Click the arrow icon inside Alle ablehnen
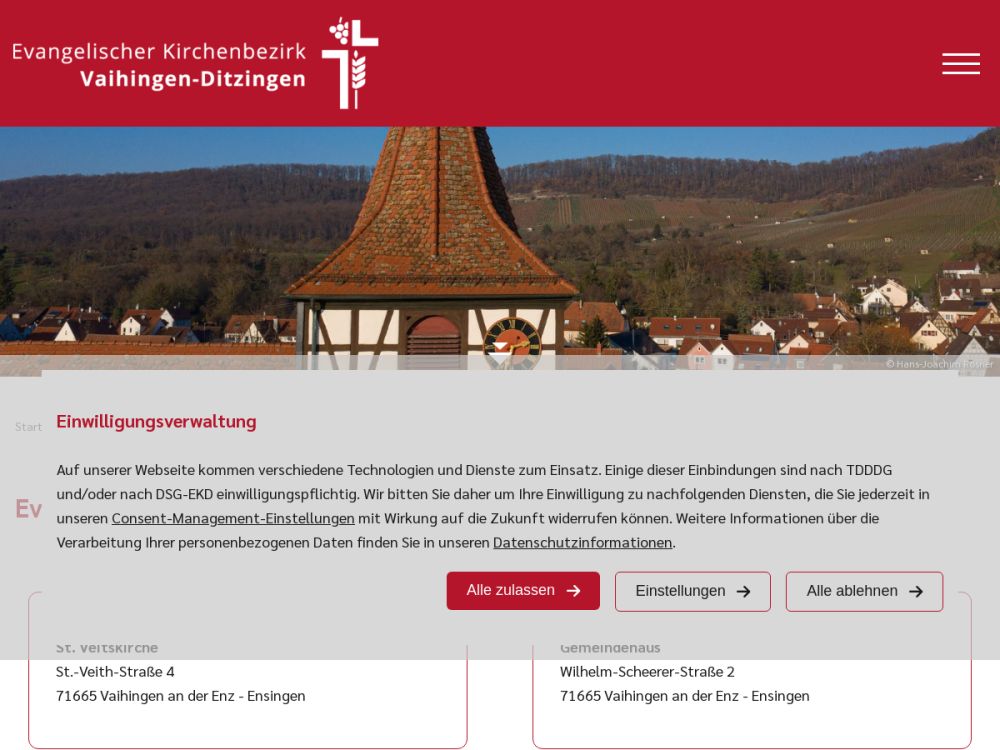 pyautogui.click(x=916, y=592)
